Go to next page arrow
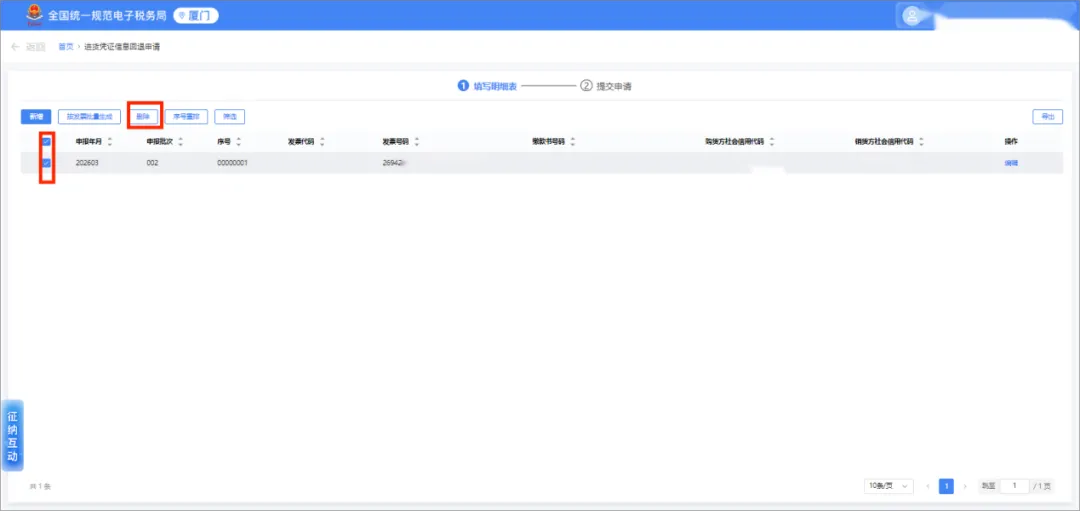Viewport: 1080px width, 511px height. click(x=965, y=486)
